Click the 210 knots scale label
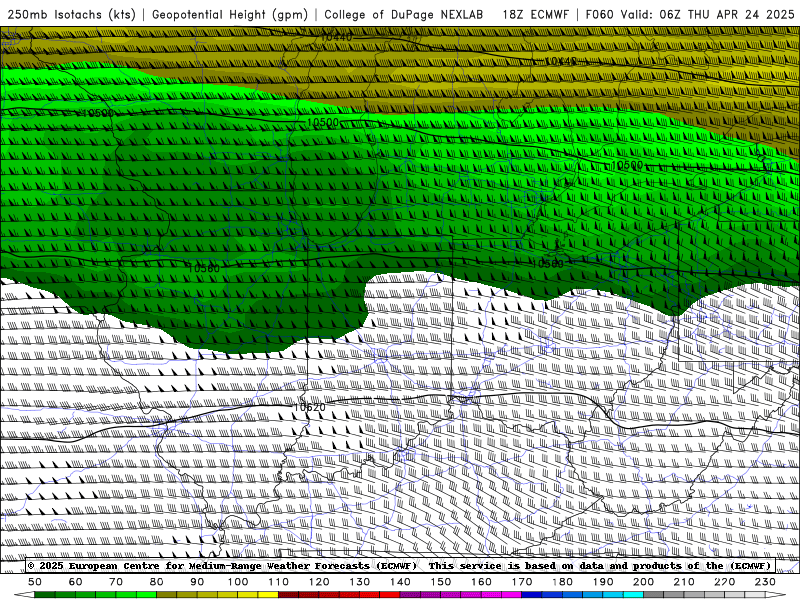The height and width of the screenshot is (600, 800). pyautogui.click(x=684, y=582)
